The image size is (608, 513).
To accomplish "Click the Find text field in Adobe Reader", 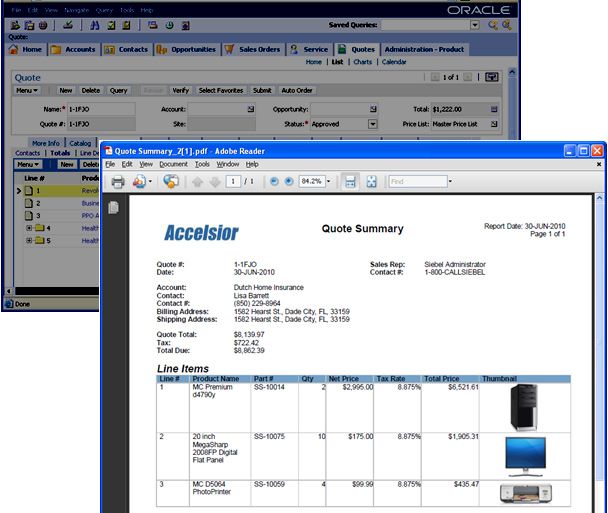I will click(x=418, y=181).
